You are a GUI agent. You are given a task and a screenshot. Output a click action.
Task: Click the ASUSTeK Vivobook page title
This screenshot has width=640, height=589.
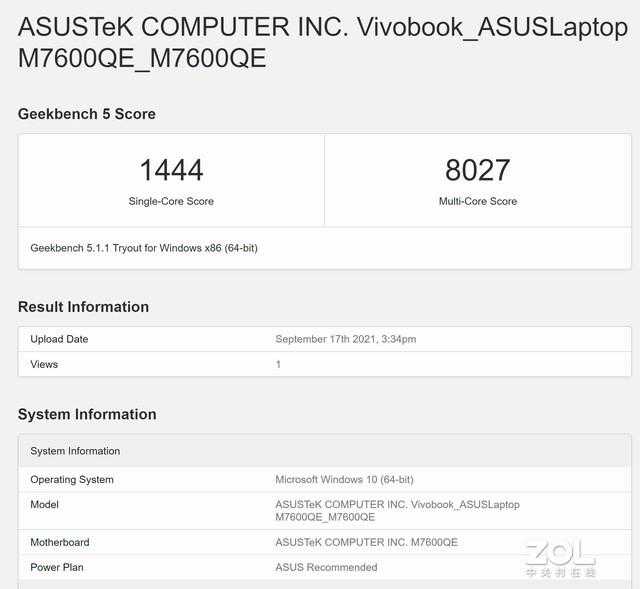(x=322, y=42)
